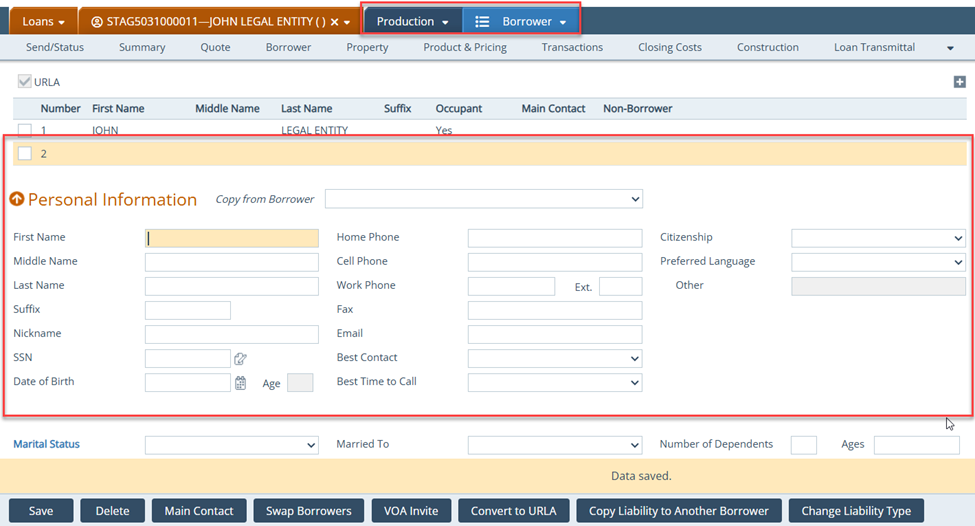Viewport: 975px width, 526px height.
Task: Open the Production dropdown menu
Action: pos(412,22)
